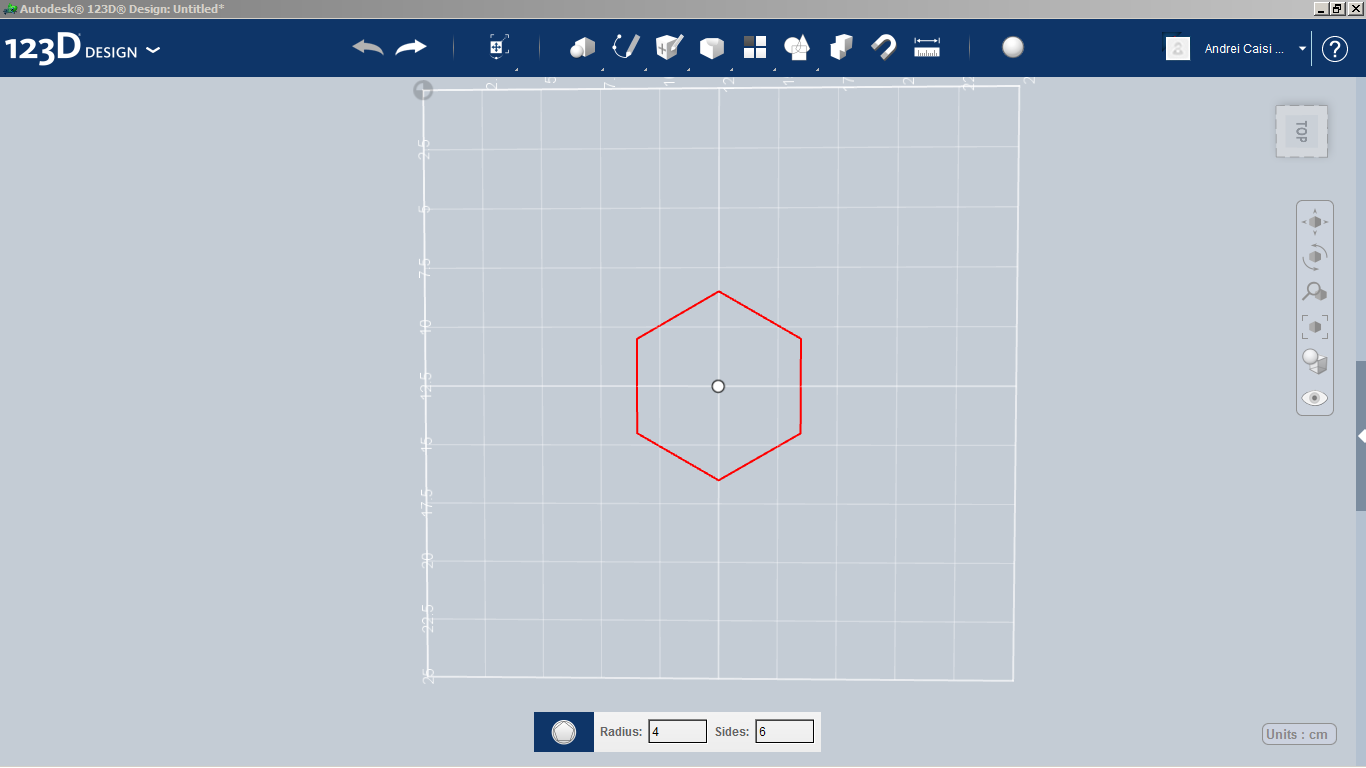Change the materials and outlines display mode
This screenshot has width=1366, height=768.
click(1315, 361)
